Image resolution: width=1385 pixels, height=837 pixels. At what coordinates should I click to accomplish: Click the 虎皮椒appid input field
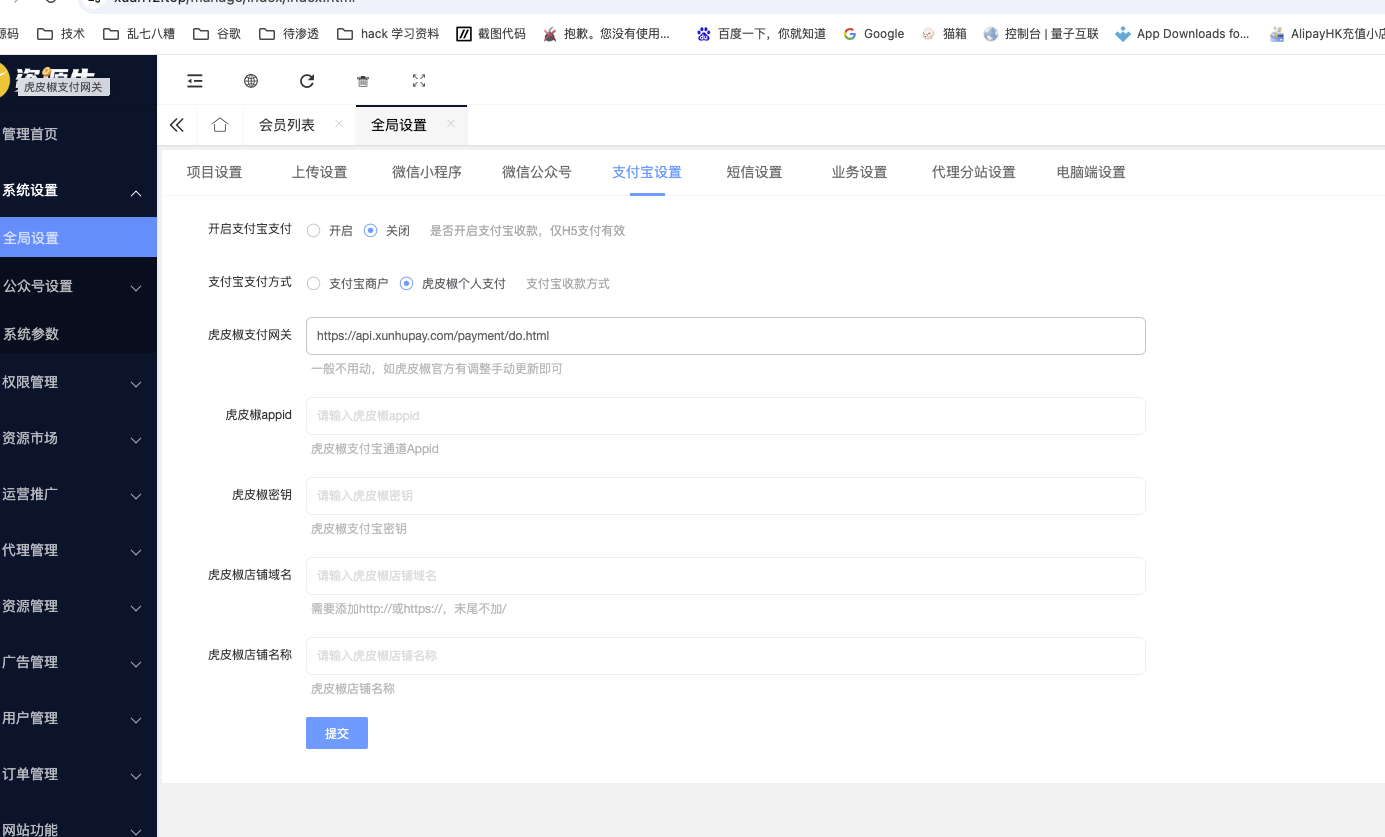pos(725,415)
